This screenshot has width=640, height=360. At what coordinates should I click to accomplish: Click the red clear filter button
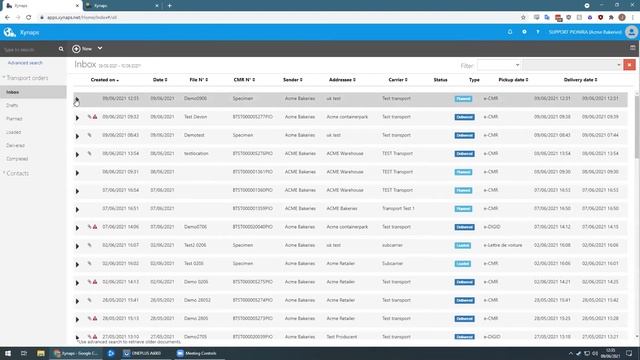pos(629,65)
